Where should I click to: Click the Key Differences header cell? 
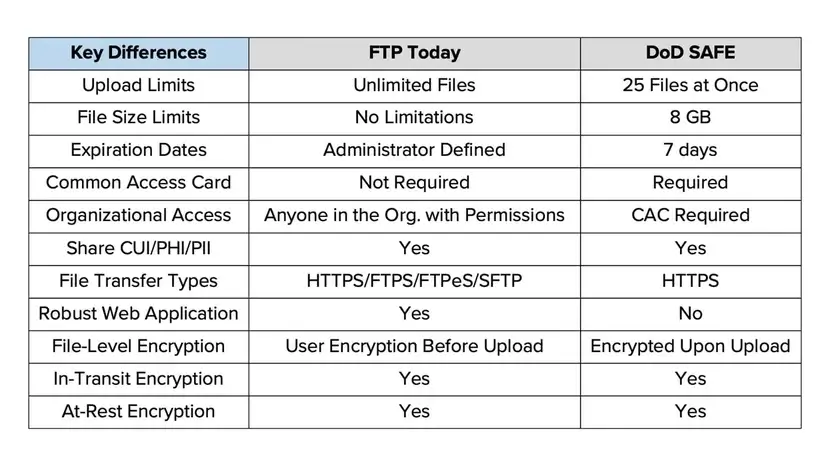point(138,53)
